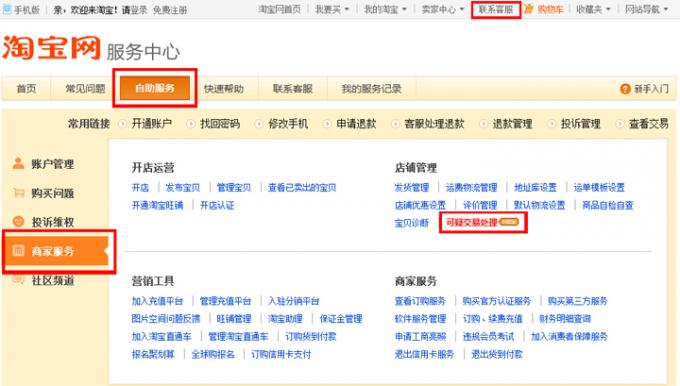The image size is (680, 386).
Task: Open the 发布宝贝 link under 开店运营
Action: click(x=183, y=187)
